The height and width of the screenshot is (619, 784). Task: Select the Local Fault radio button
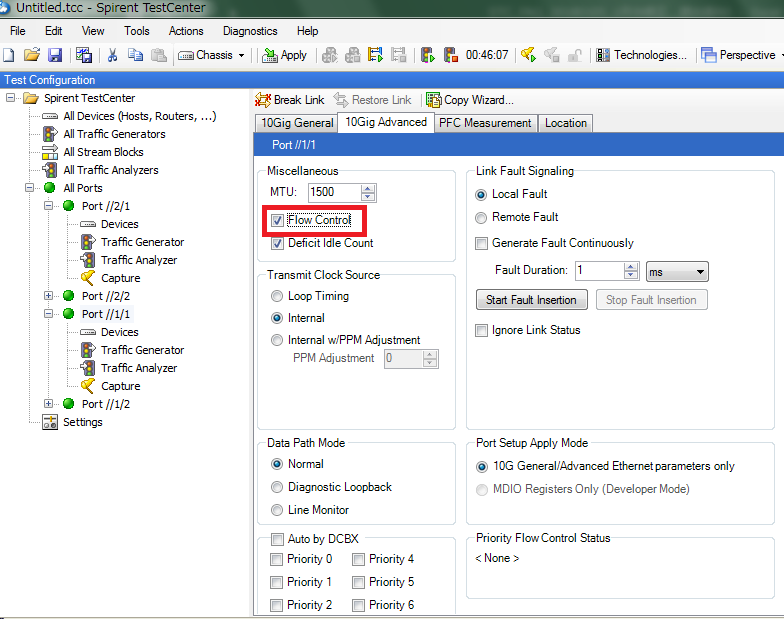[x=480, y=194]
